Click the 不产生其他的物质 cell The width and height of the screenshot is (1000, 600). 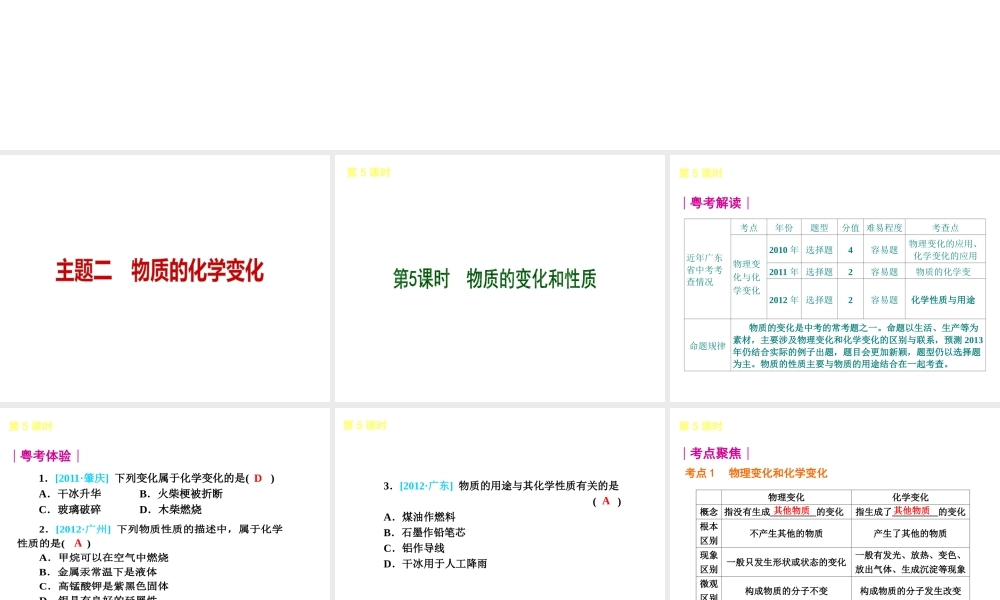[x=786, y=533]
